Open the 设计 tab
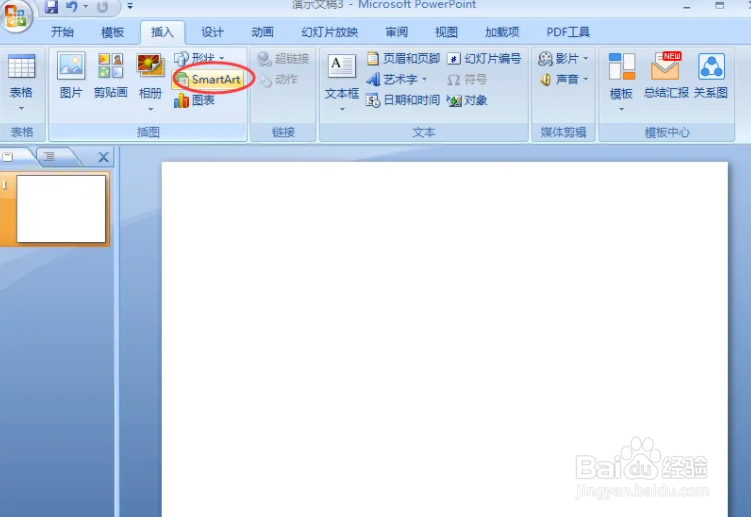The width and height of the screenshot is (751, 517). coord(212,32)
